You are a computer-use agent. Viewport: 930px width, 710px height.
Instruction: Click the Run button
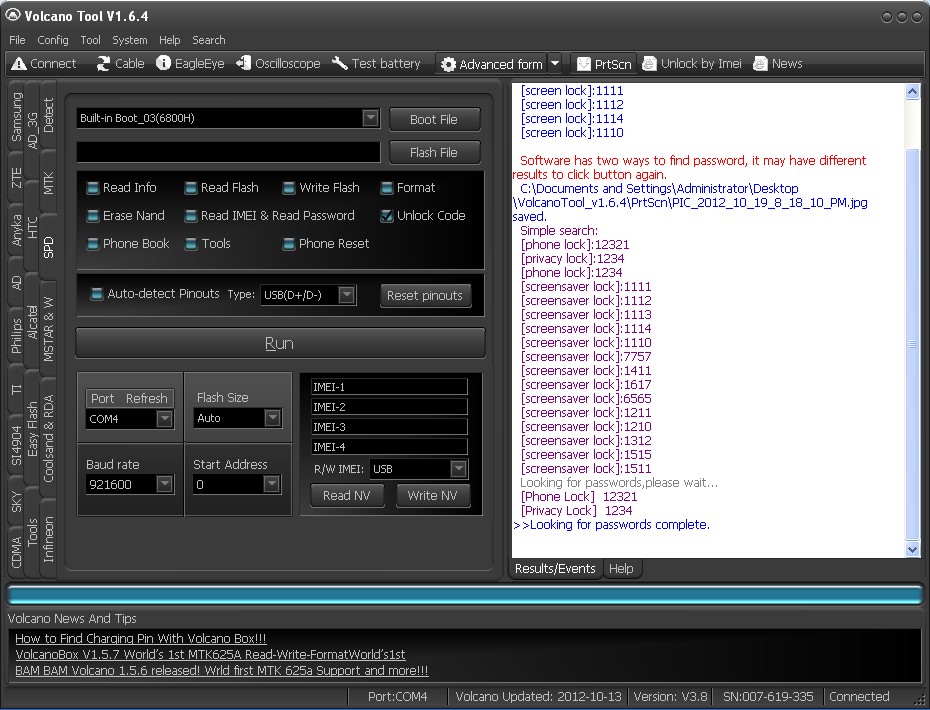(x=280, y=343)
